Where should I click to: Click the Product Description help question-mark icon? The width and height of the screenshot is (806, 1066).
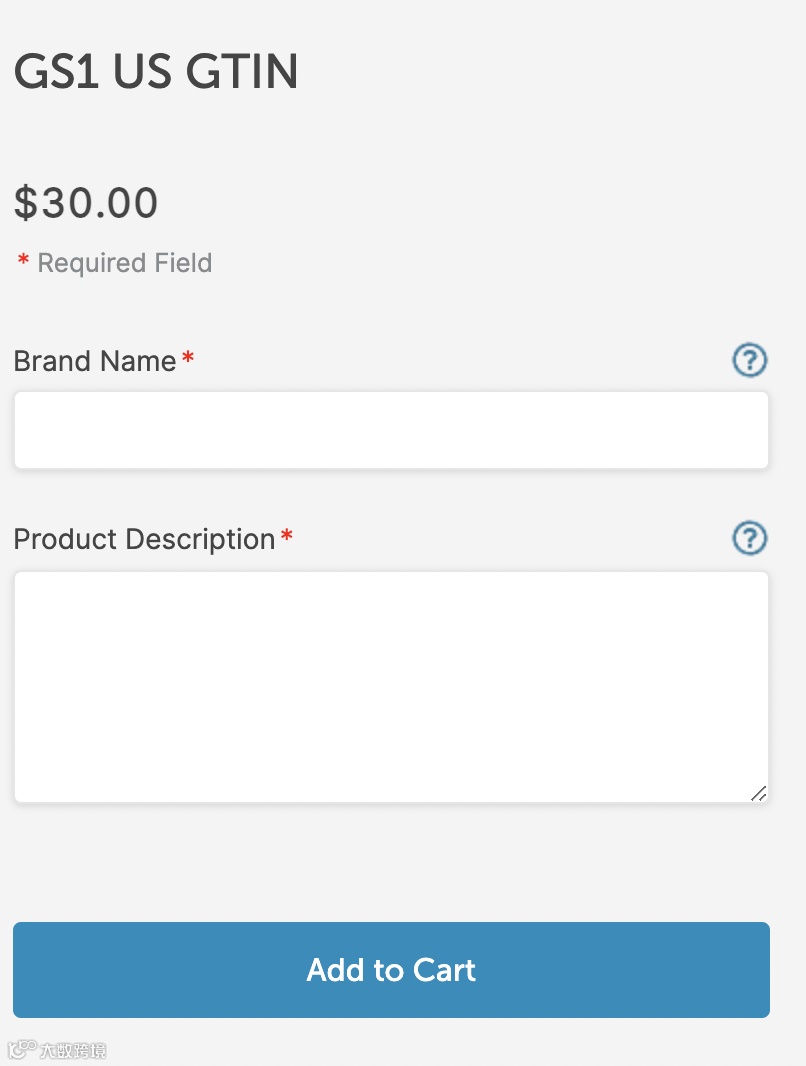(749, 539)
